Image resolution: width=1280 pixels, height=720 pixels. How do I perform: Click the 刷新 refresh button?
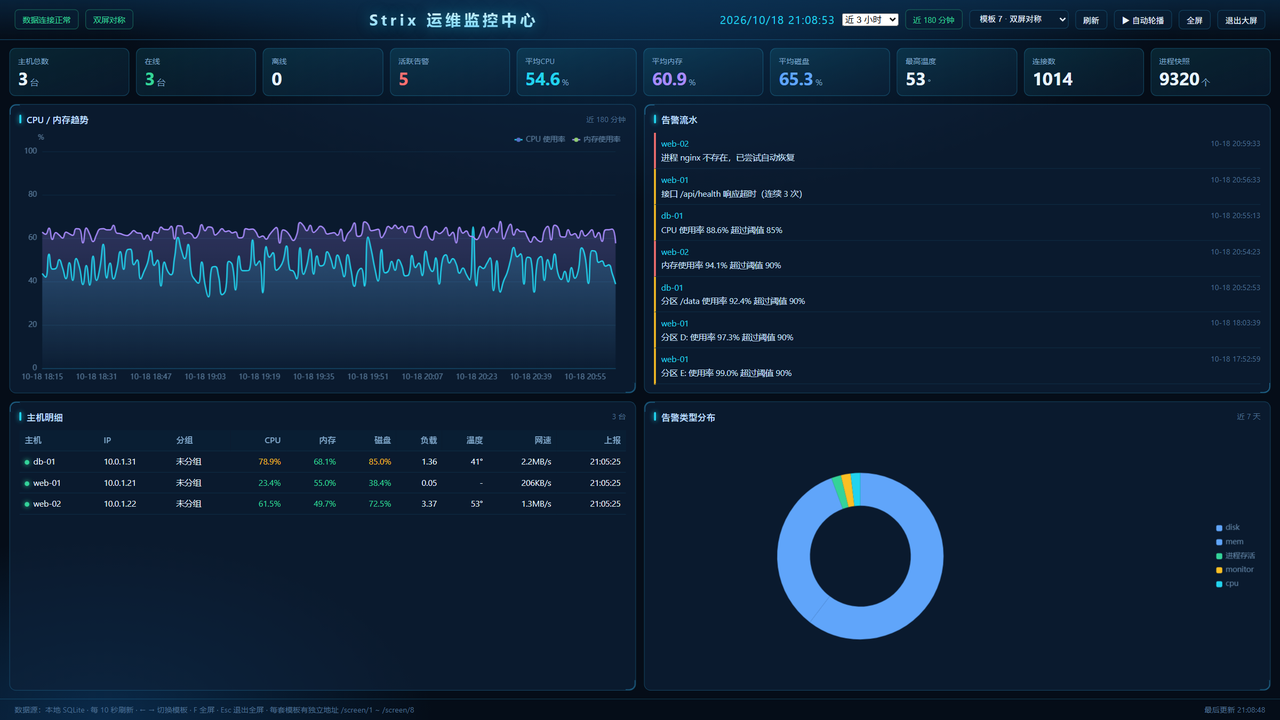click(1091, 20)
